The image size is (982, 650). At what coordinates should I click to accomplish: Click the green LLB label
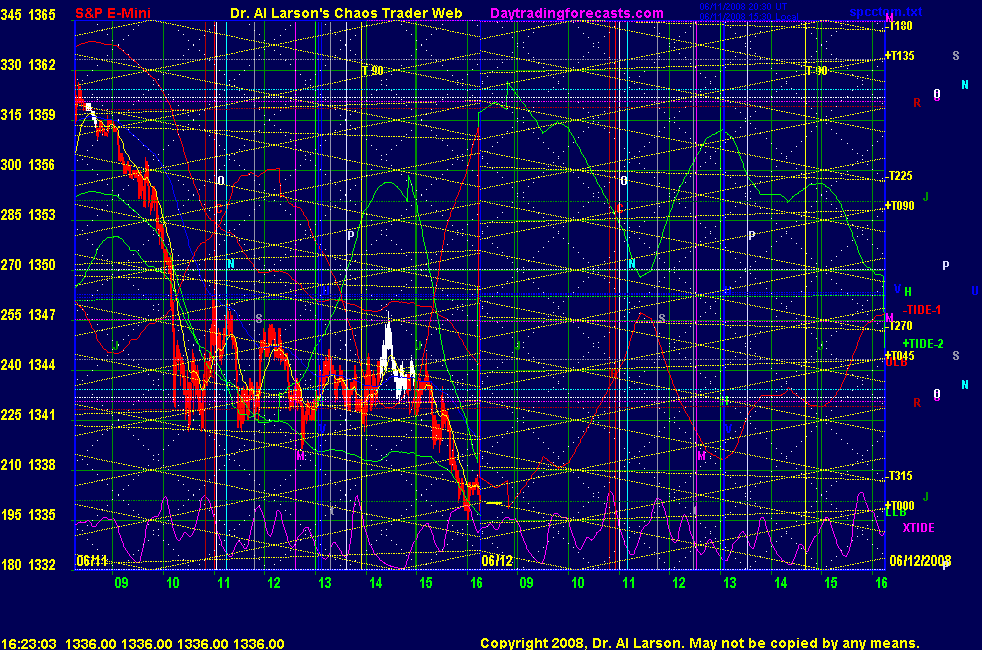896,513
